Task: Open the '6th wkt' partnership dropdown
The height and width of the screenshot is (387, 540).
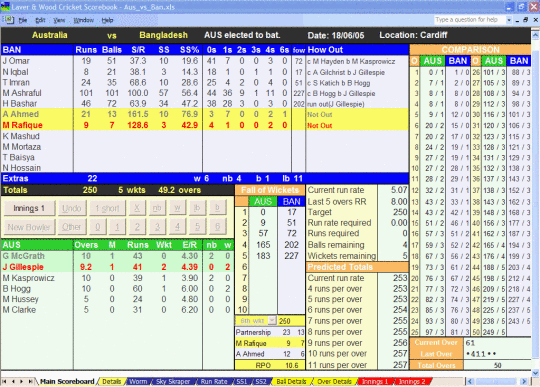Action: (272, 321)
